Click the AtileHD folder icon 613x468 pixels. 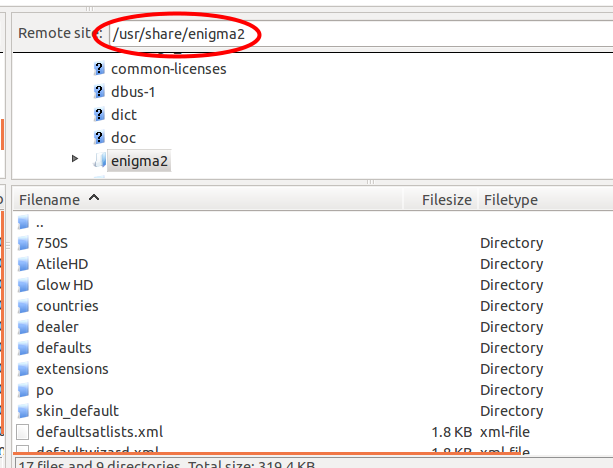23,264
